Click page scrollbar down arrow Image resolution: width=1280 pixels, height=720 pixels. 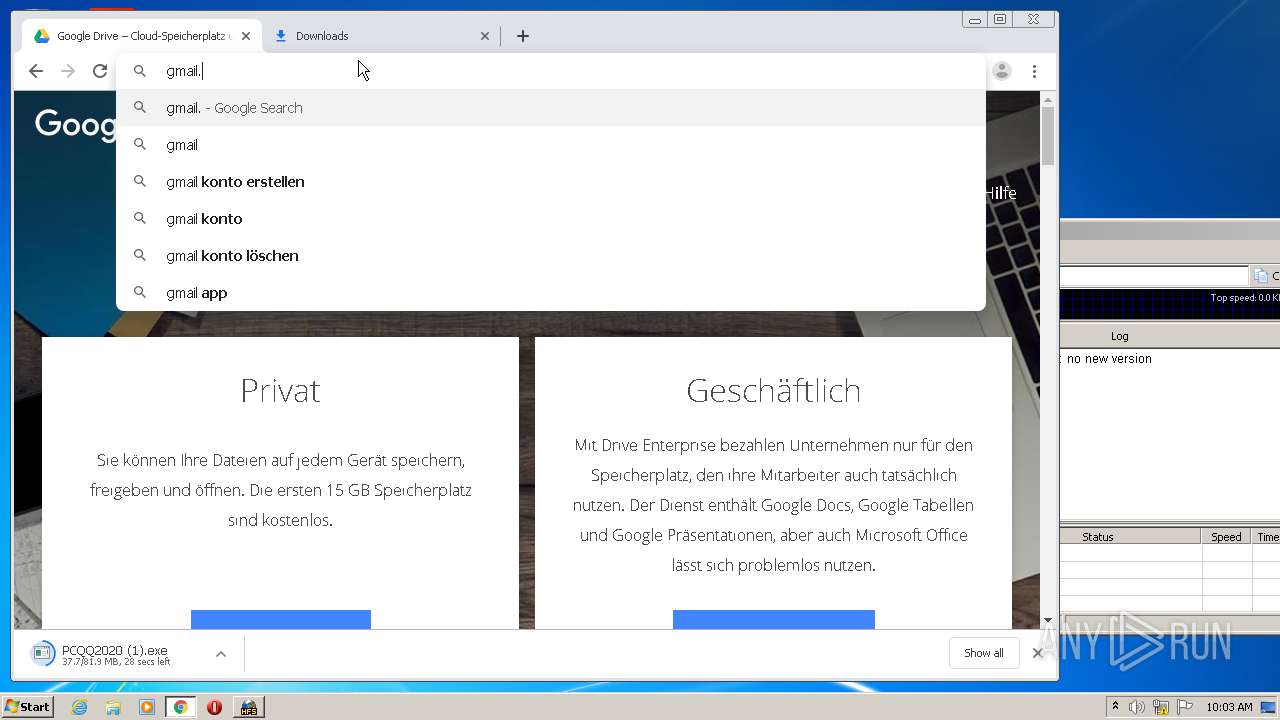point(1048,621)
